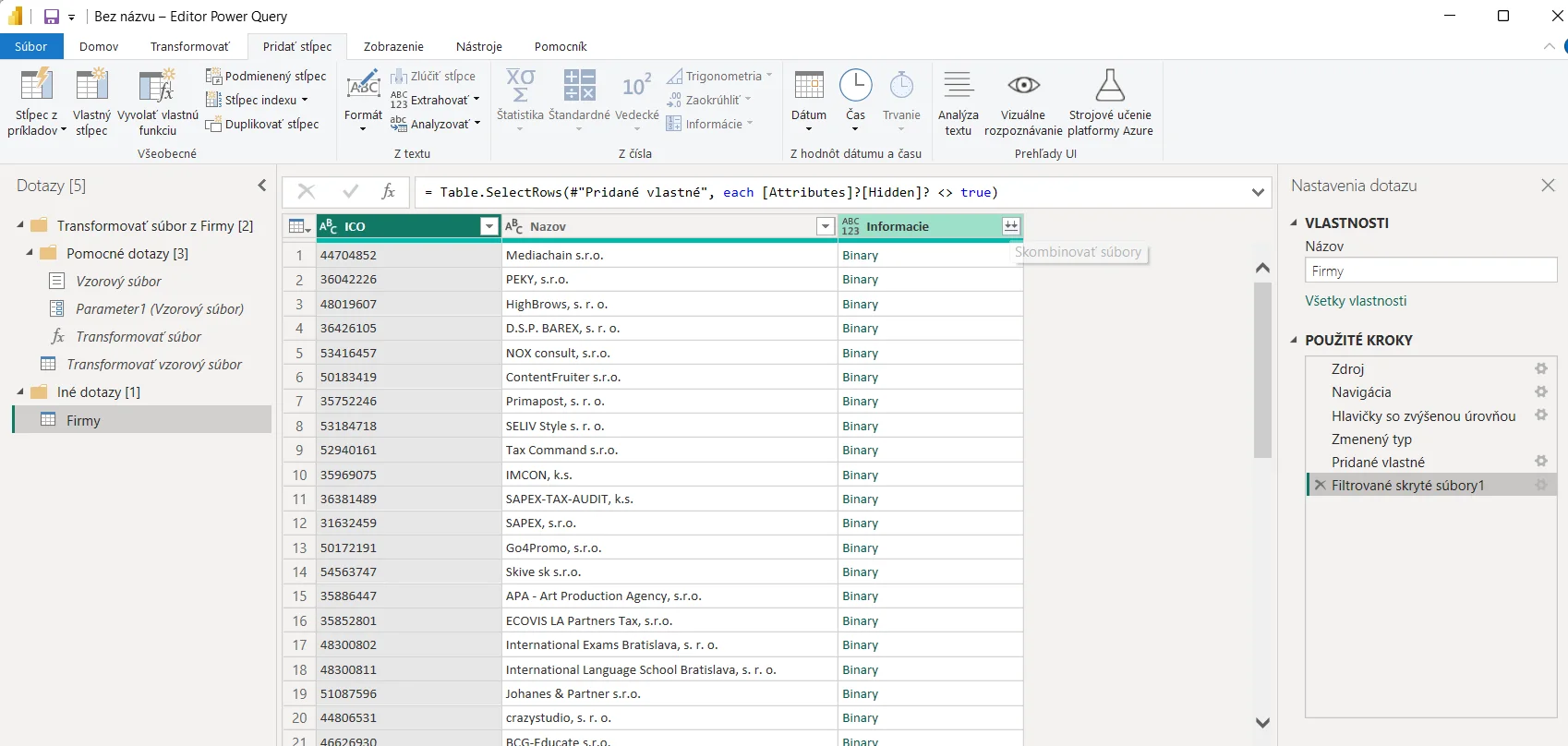
Task: Select Transformovať vzorový súbor query
Action: pyautogui.click(x=154, y=364)
